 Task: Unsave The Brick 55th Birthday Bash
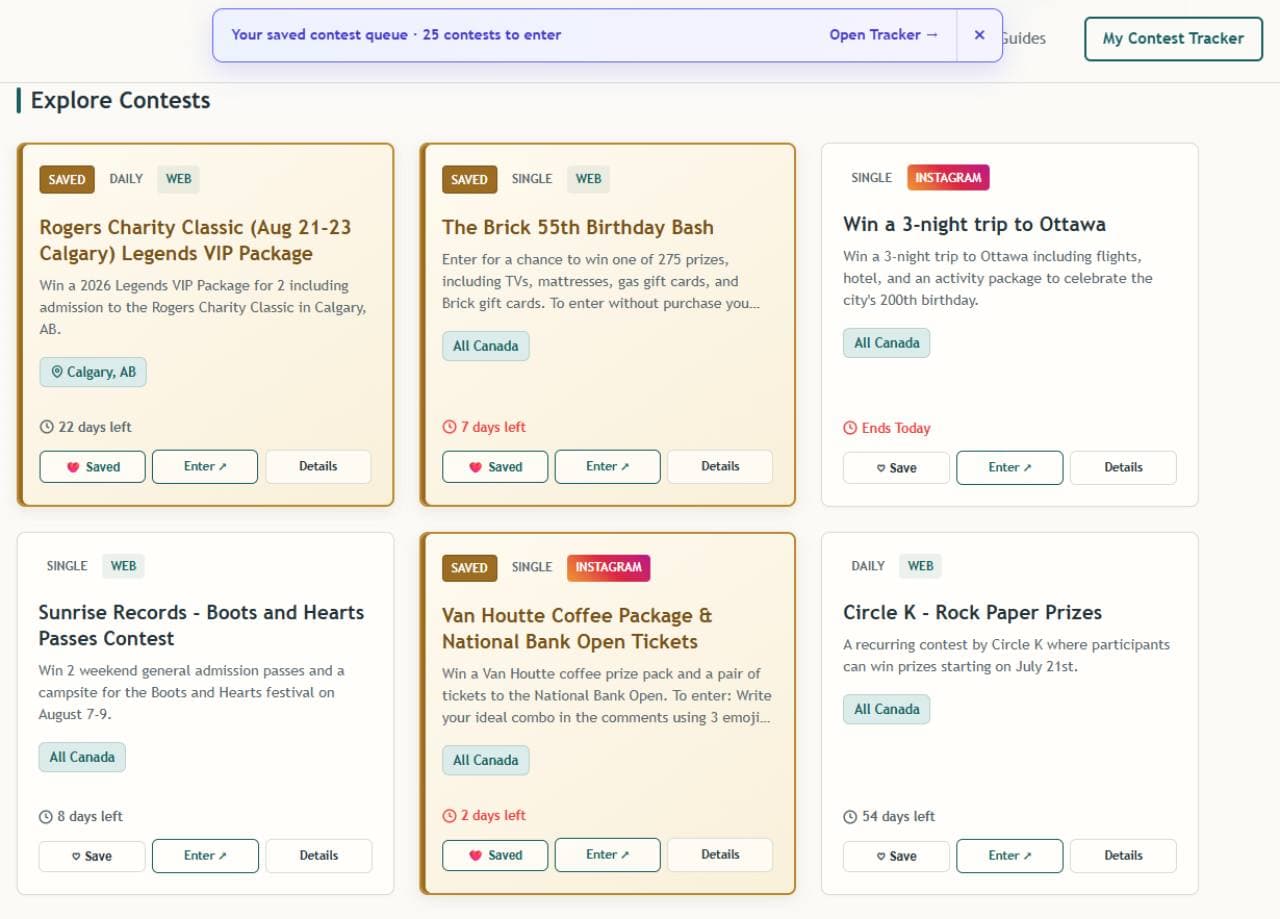pos(495,467)
